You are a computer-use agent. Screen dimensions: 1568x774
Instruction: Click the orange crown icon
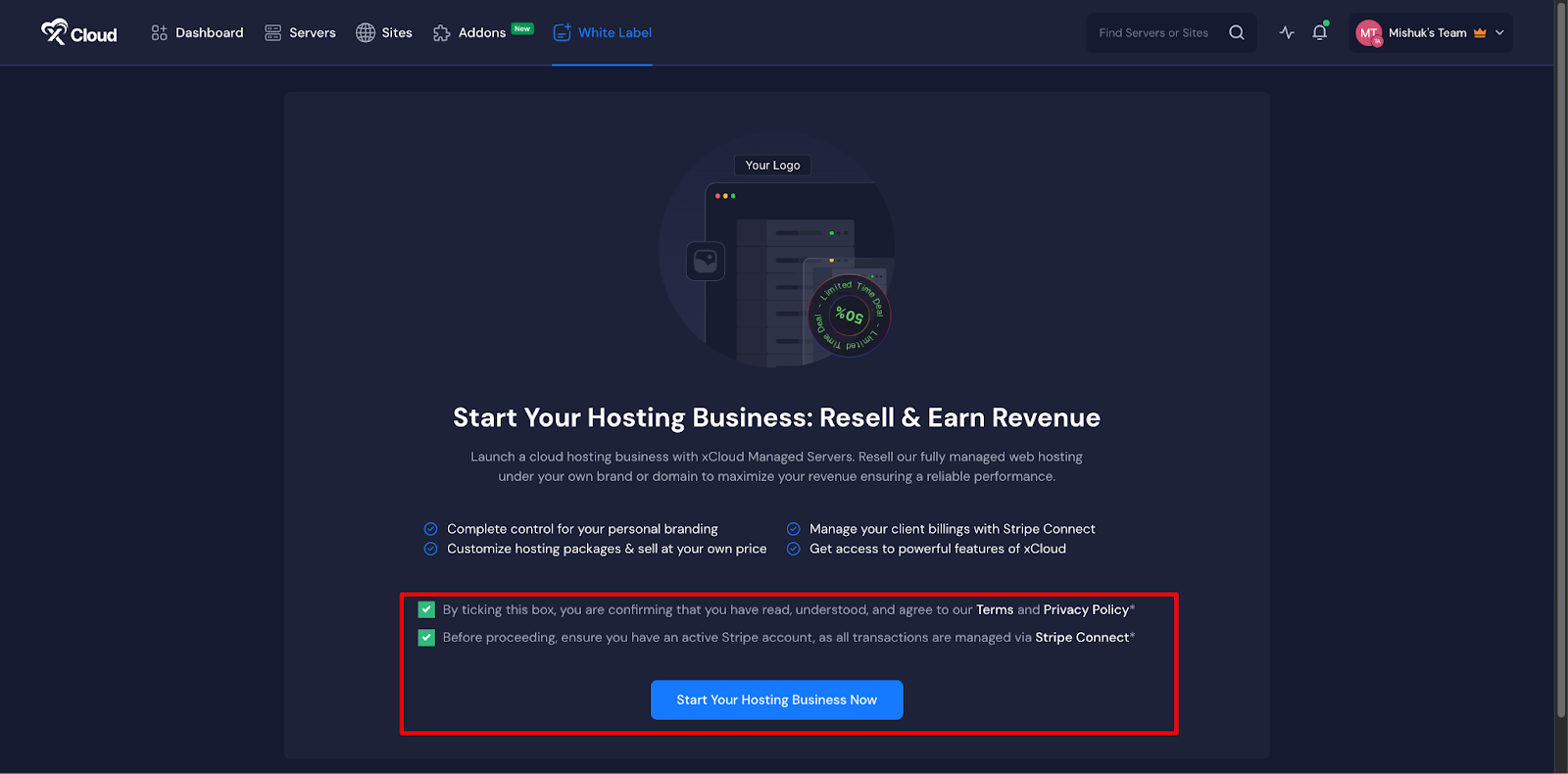[x=1480, y=33]
